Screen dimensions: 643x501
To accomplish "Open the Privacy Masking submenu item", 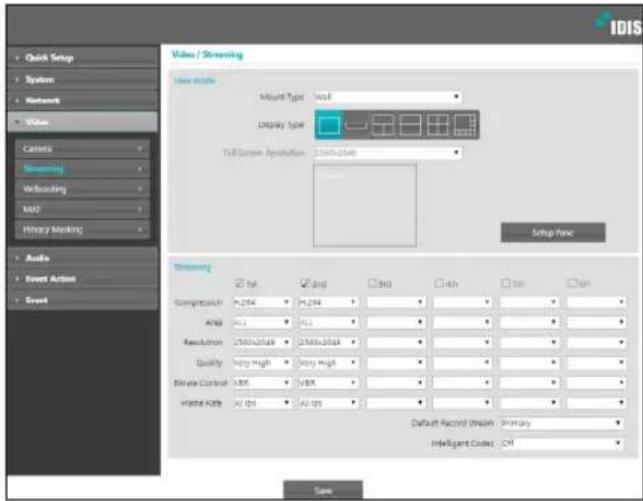I will 82,230.
